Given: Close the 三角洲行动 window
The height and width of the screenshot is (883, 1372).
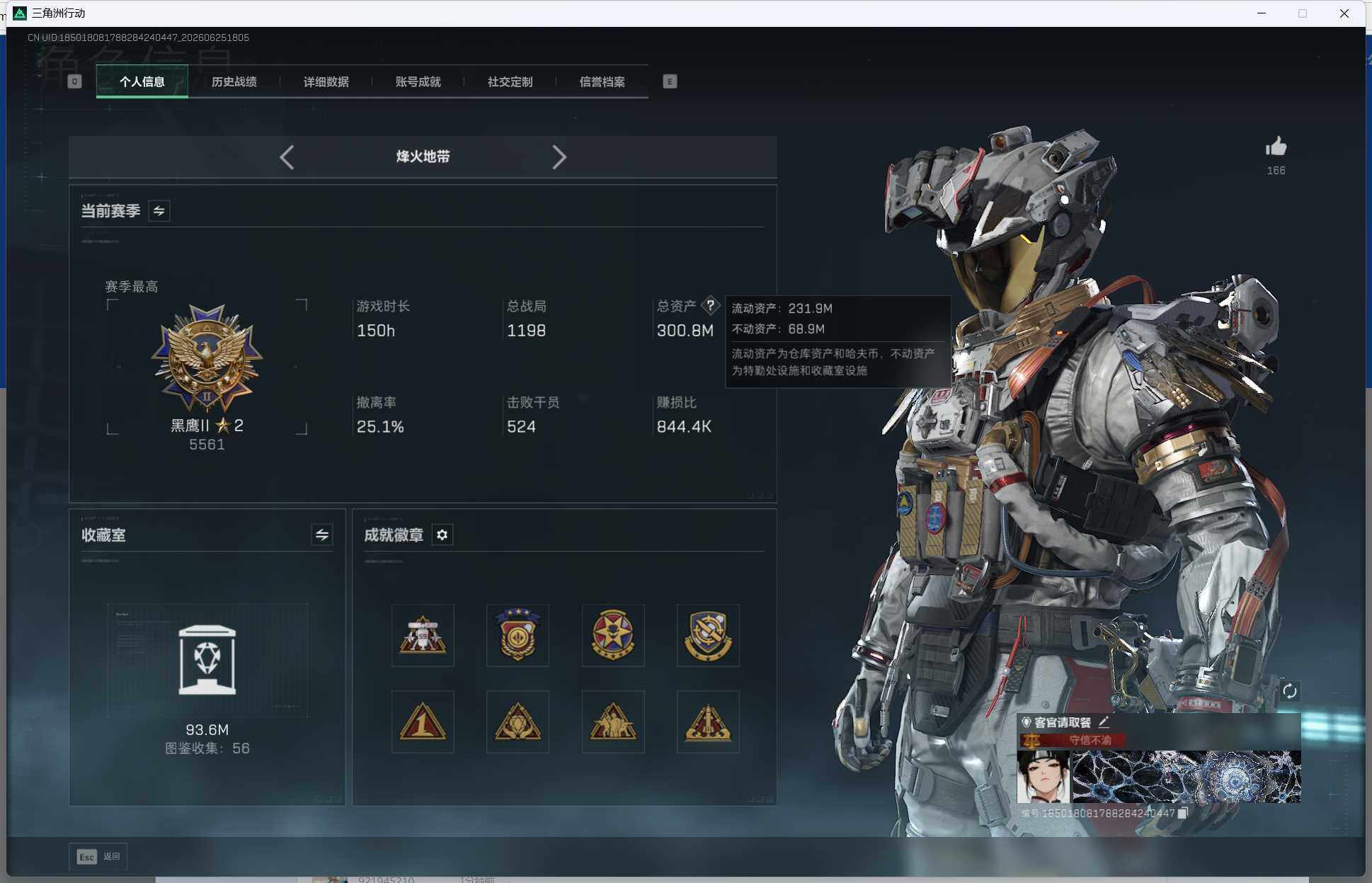Looking at the screenshot, I should point(1344,13).
